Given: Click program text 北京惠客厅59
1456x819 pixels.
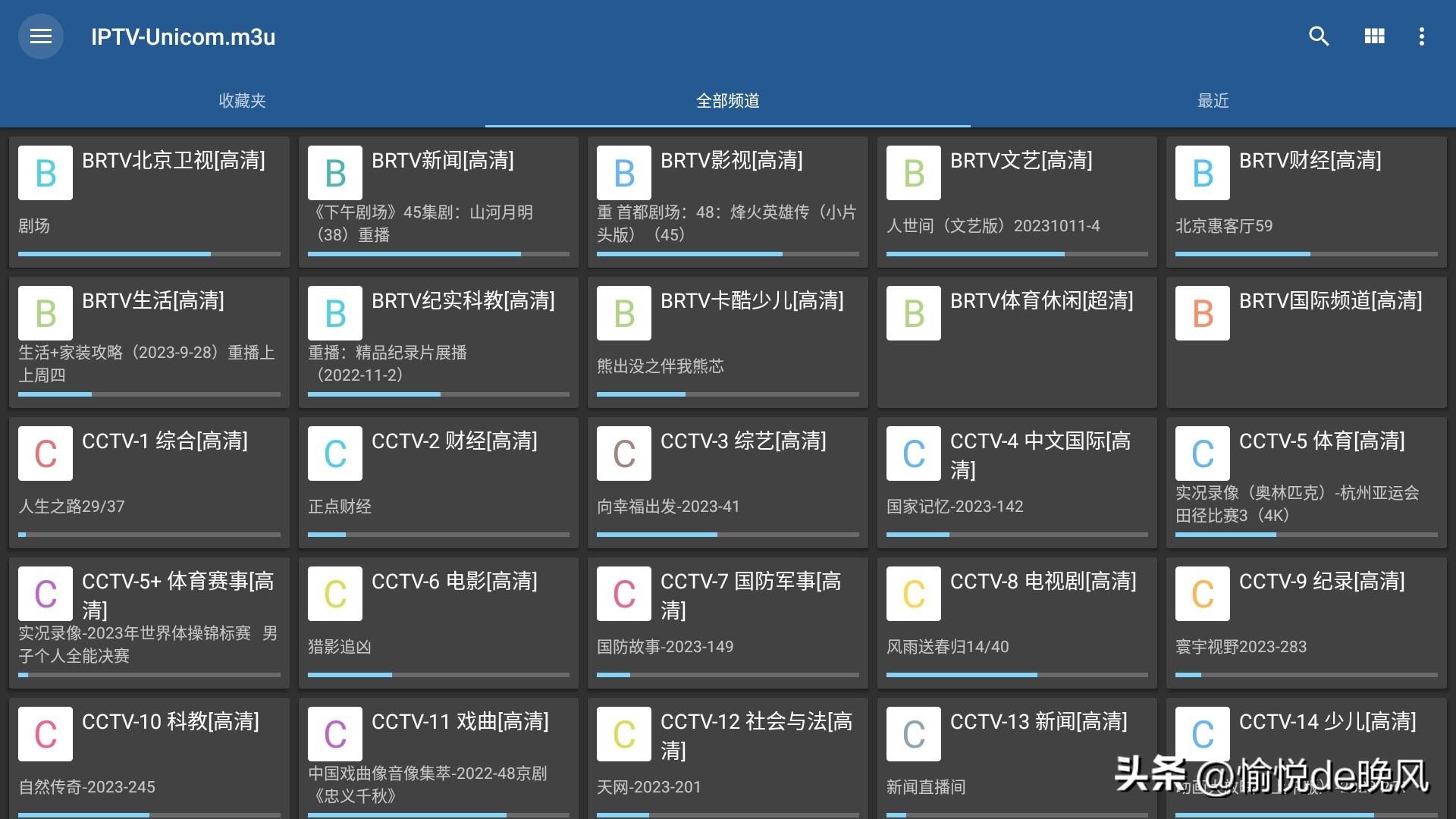Looking at the screenshot, I should pyautogui.click(x=1224, y=226).
